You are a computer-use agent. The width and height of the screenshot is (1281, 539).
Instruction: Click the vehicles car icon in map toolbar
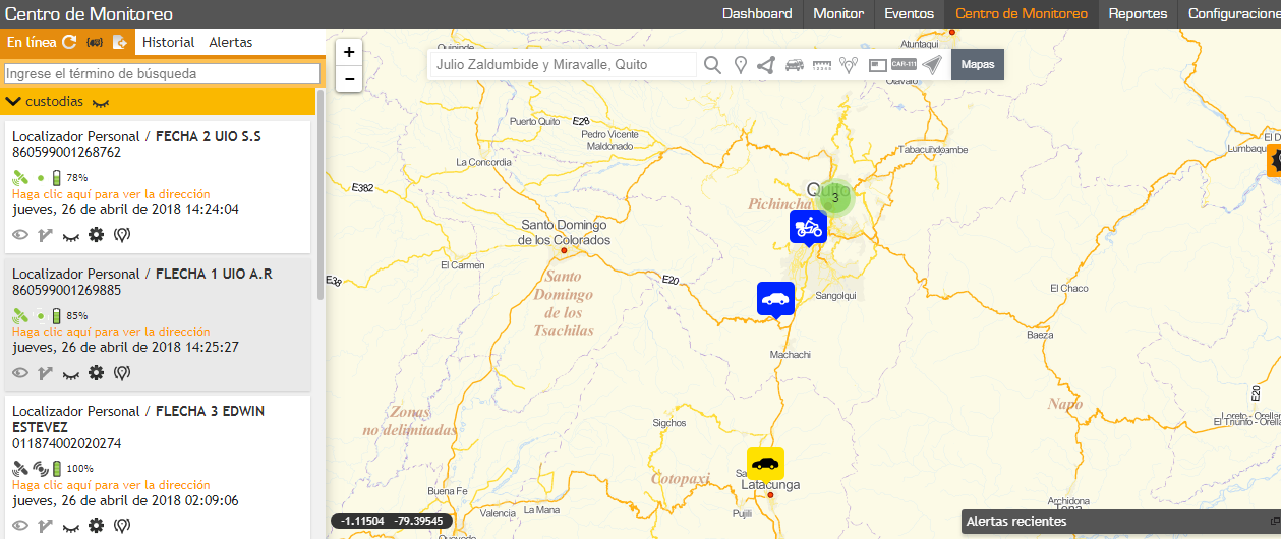coord(795,65)
